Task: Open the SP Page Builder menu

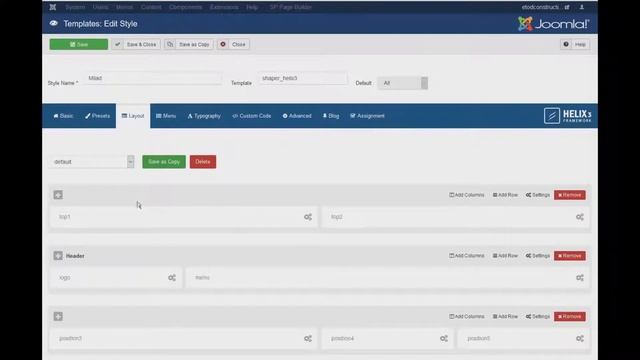Action: [x=291, y=7]
